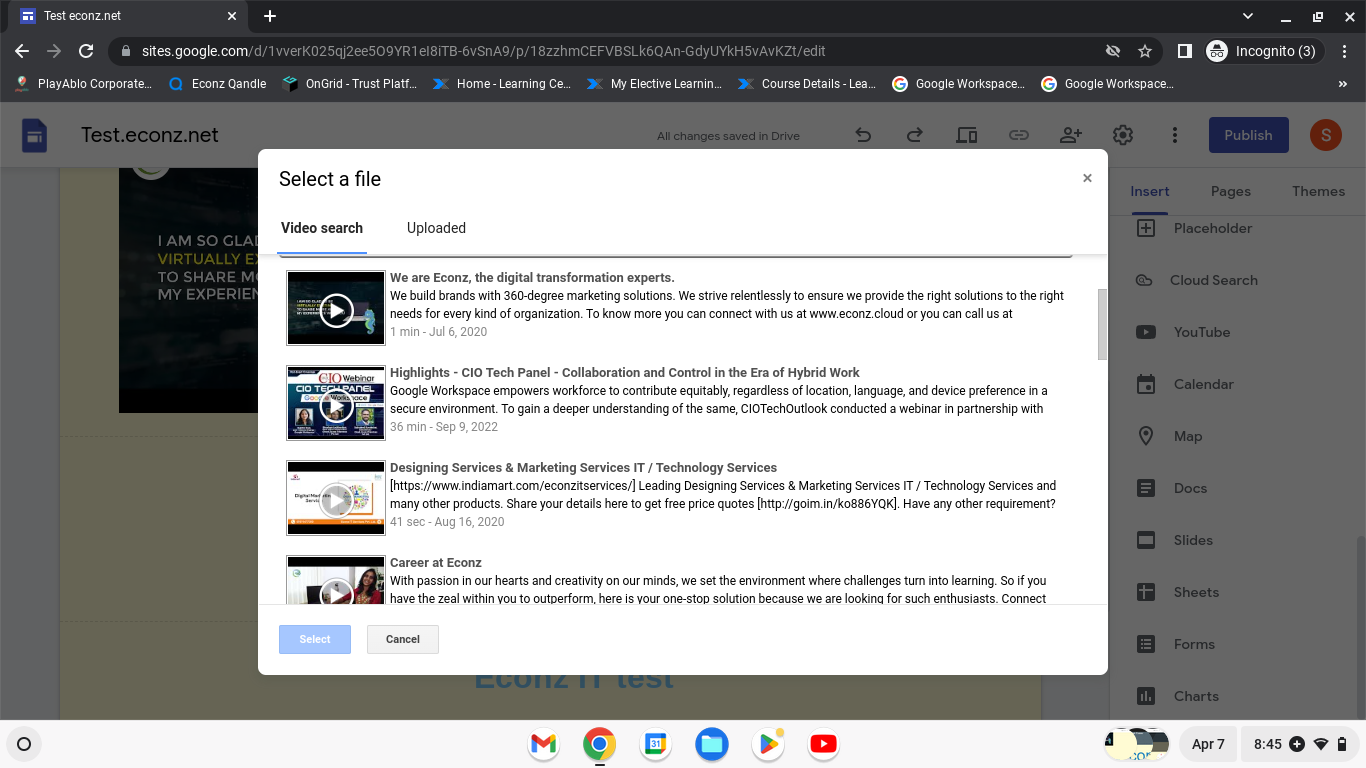The height and width of the screenshot is (768, 1366).
Task: Click the blue Publish button
Action: [1248, 135]
